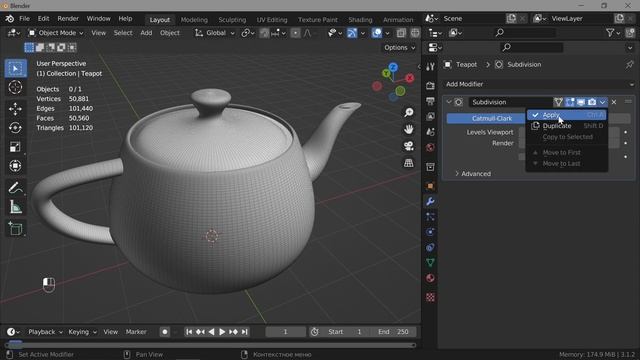Toggle modifier Edit Mode display

point(570,102)
